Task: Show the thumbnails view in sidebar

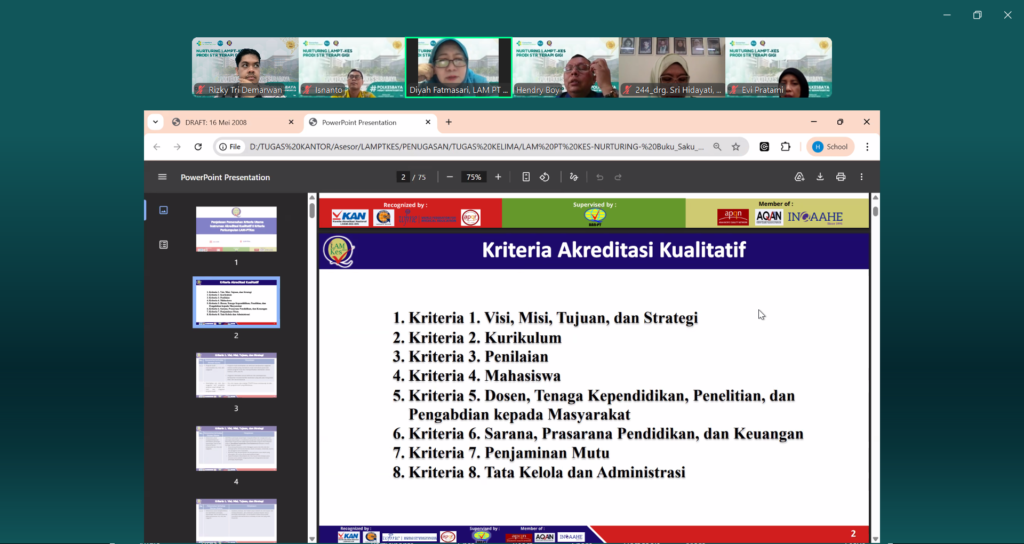Action: coord(163,210)
